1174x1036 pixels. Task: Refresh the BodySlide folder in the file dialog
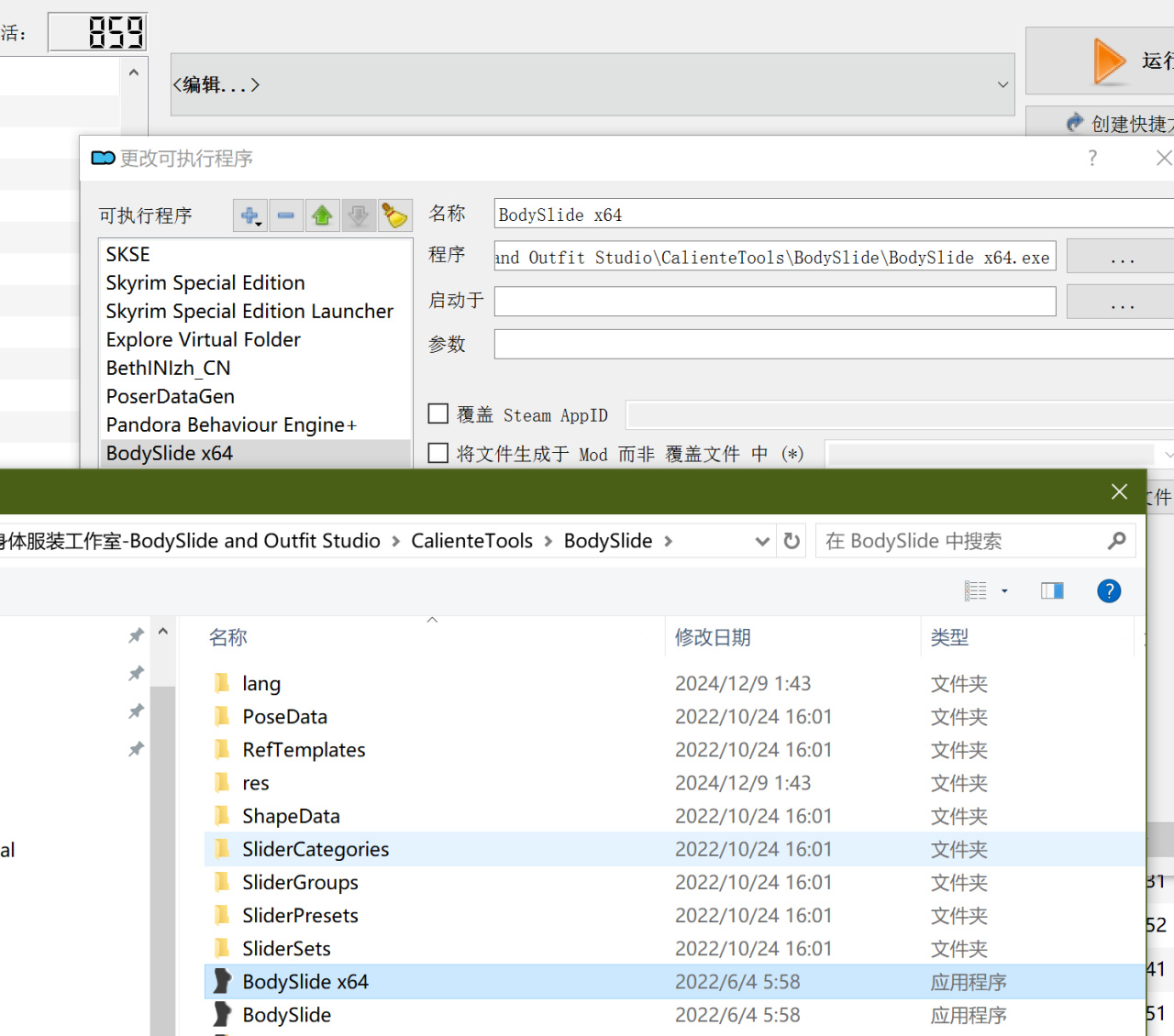(792, 541)
